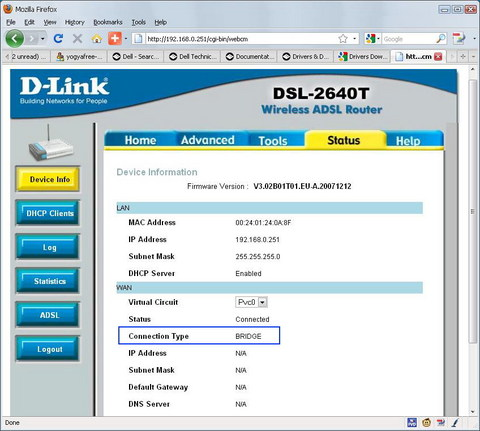Click the Stop loading X icon

(x=77, y=39)
